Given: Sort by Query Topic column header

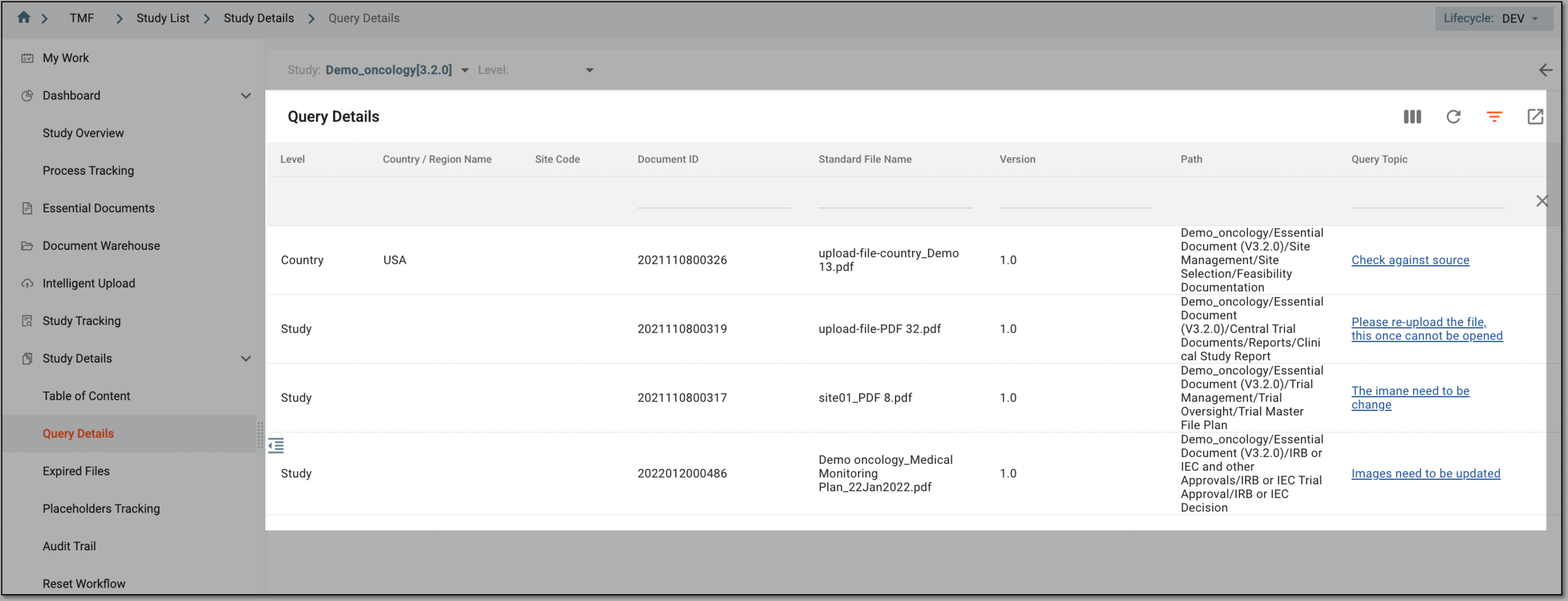Looking at the screenshot, I should click(1379, 159).
